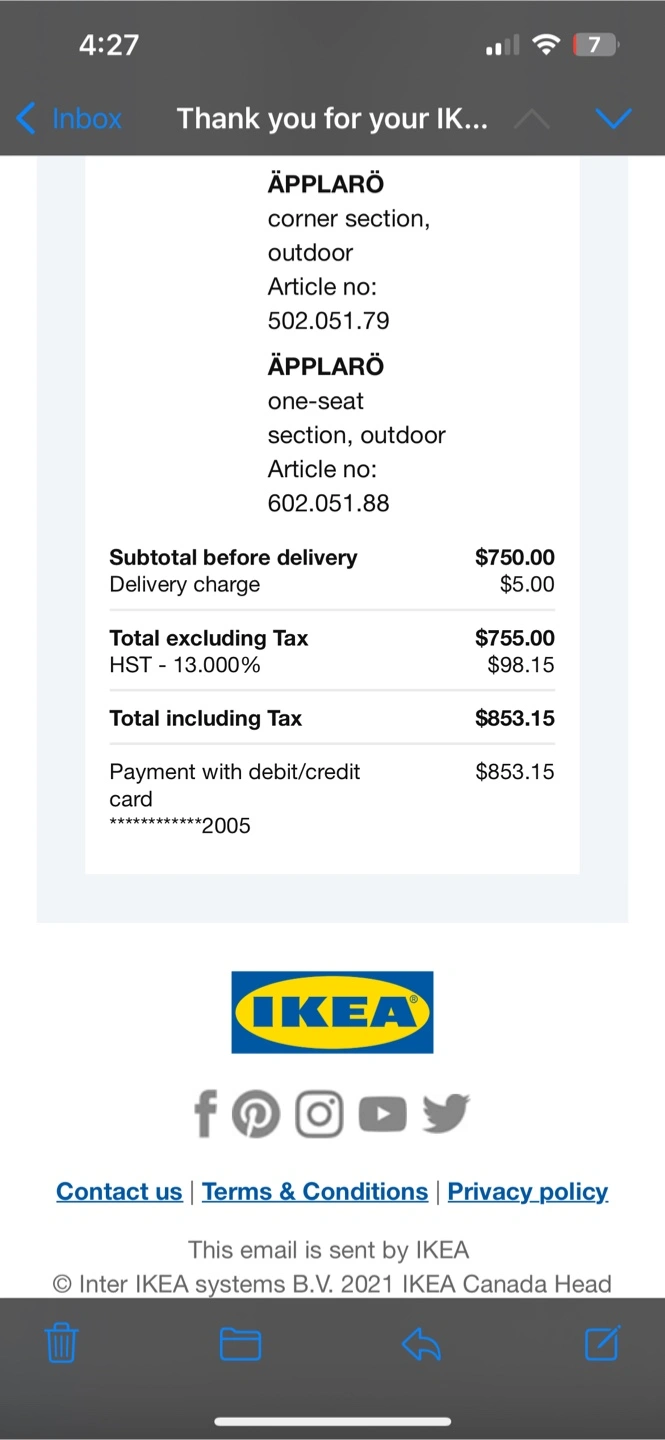
Task: Go back to Inbox
Action: tap(70, 119)
